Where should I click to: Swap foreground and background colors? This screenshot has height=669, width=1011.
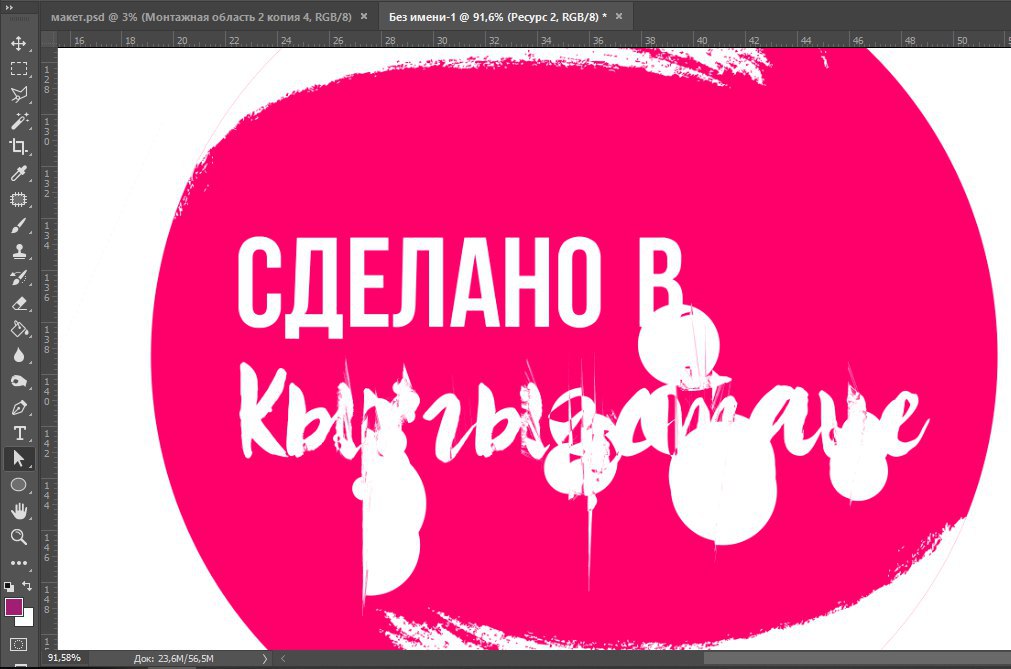pos(27,586)
